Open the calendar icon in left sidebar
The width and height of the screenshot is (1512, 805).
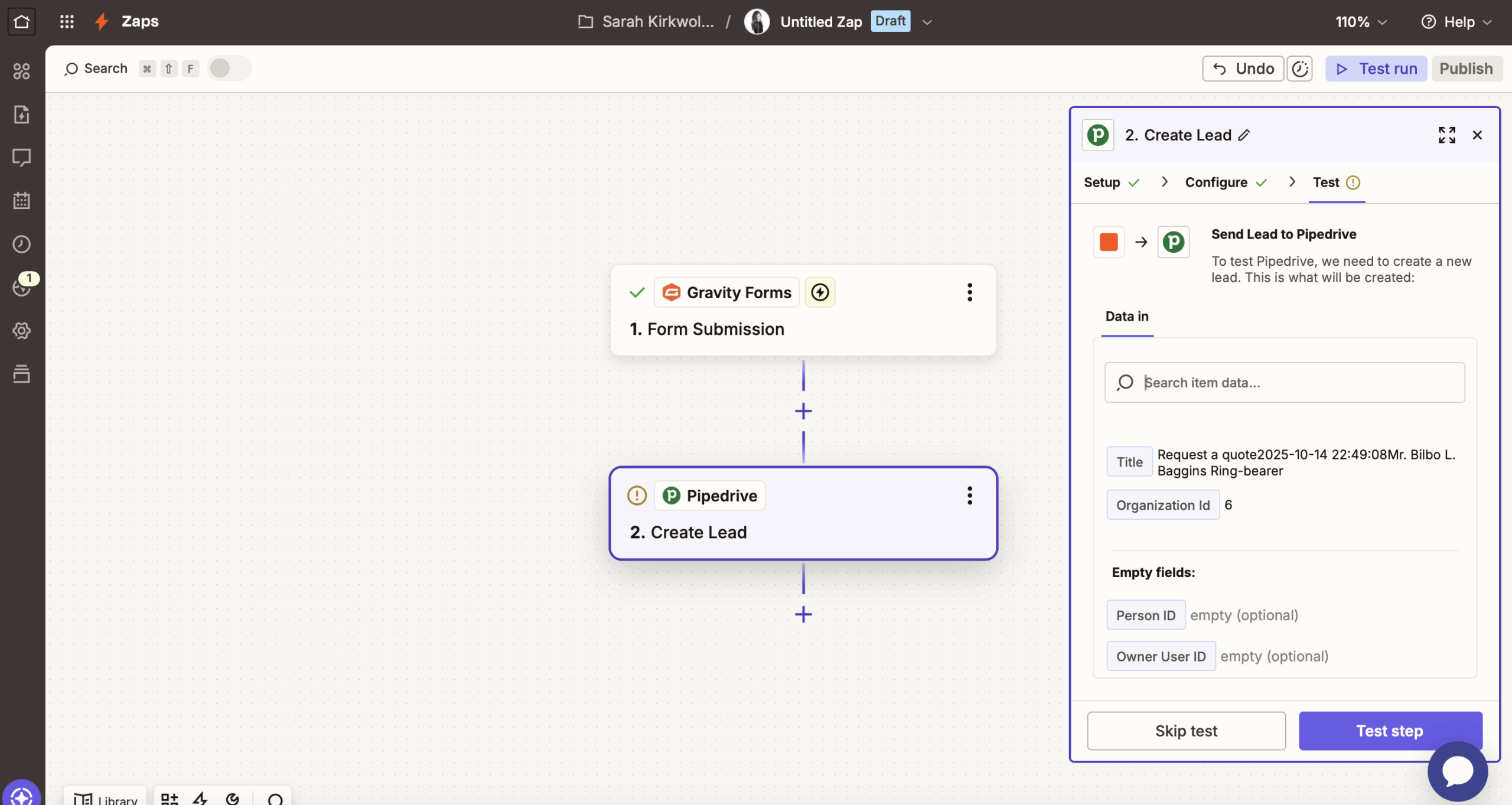[21, 201]
